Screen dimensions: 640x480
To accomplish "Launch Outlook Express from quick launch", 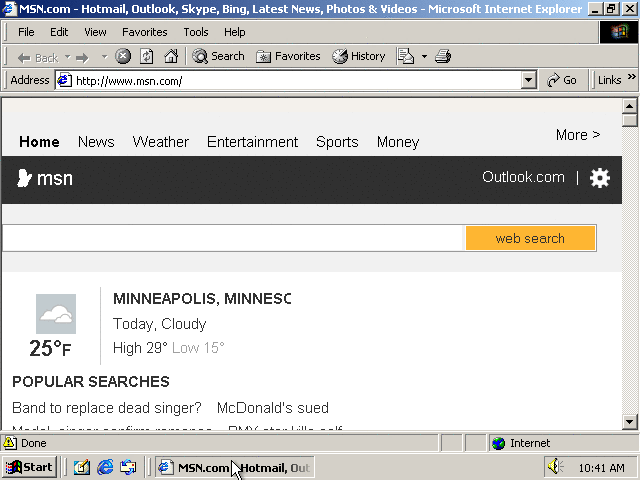I will click(128, 467).
